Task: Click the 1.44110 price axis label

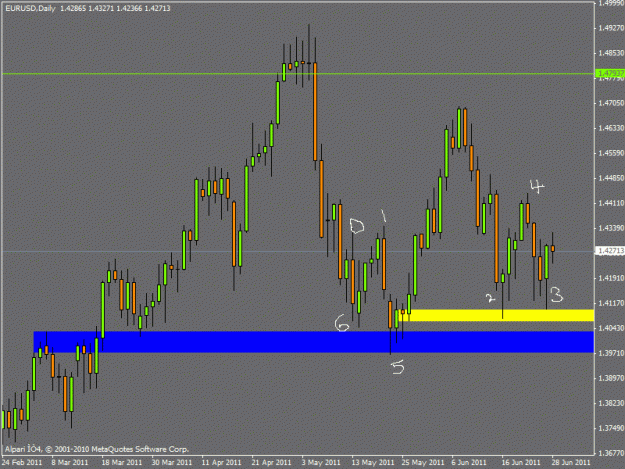Action: point(611,203)
